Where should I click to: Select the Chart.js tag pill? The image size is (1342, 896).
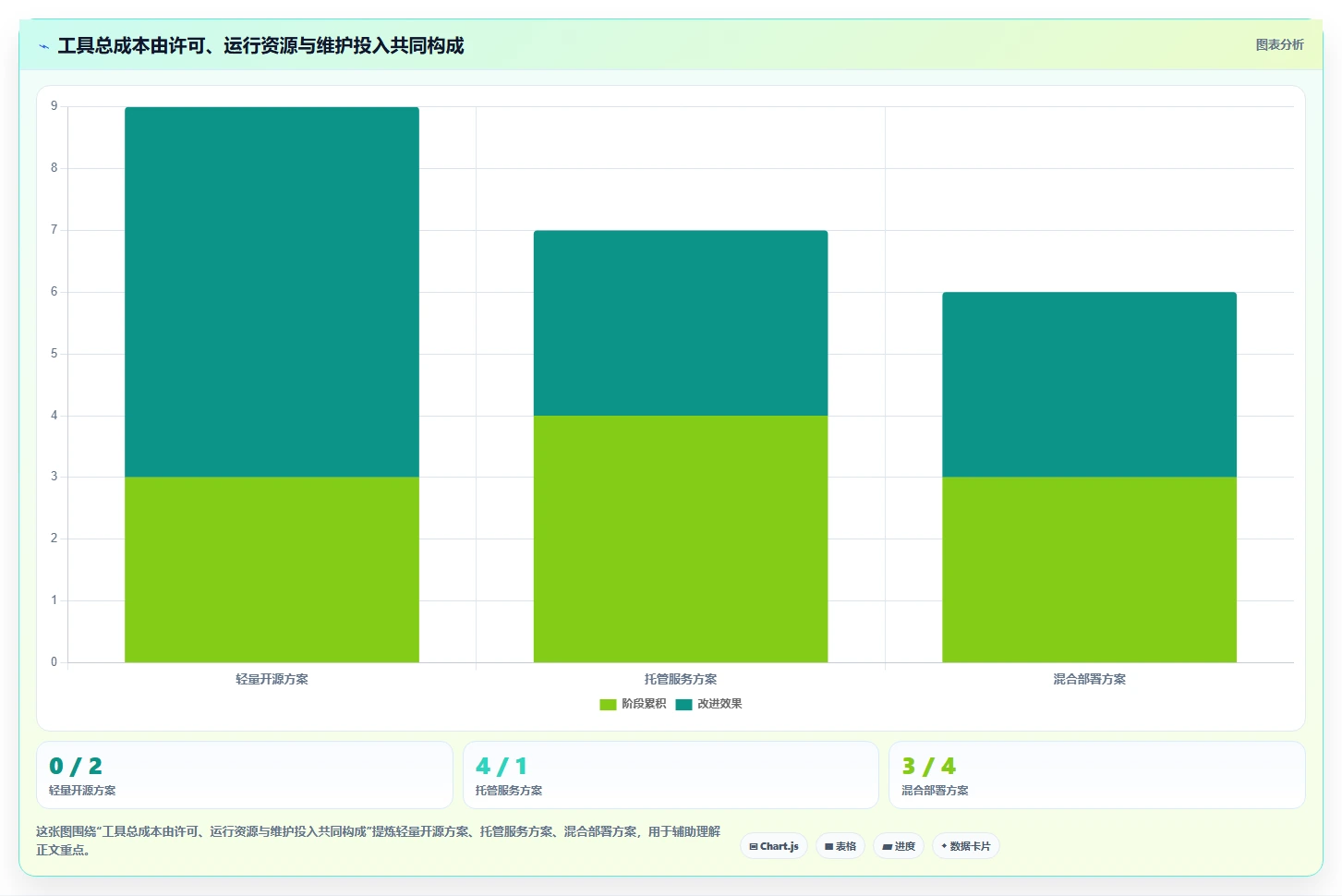[774, 846]
